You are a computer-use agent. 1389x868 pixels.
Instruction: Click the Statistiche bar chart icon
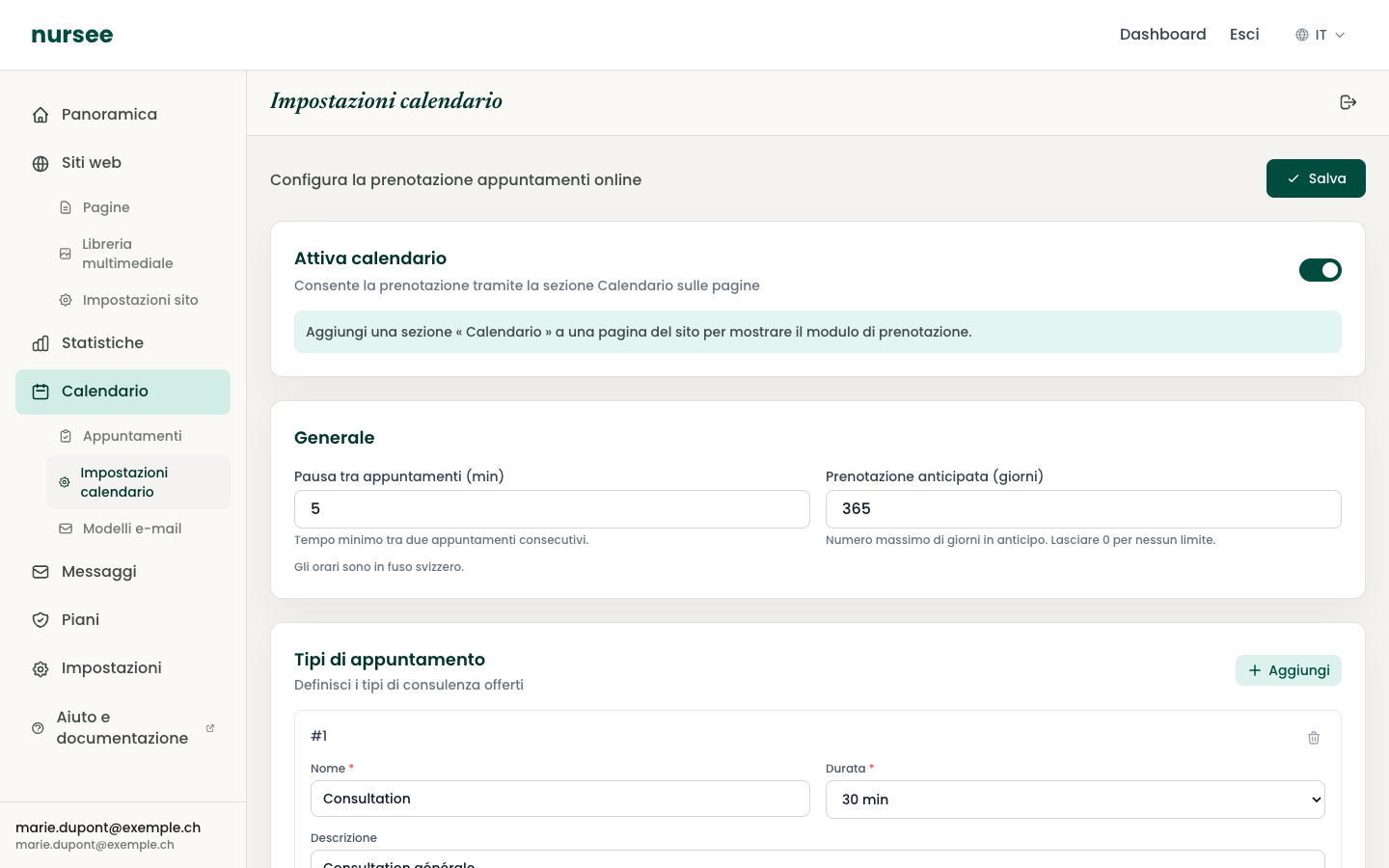pyautogui.click(x=41, y=343)
